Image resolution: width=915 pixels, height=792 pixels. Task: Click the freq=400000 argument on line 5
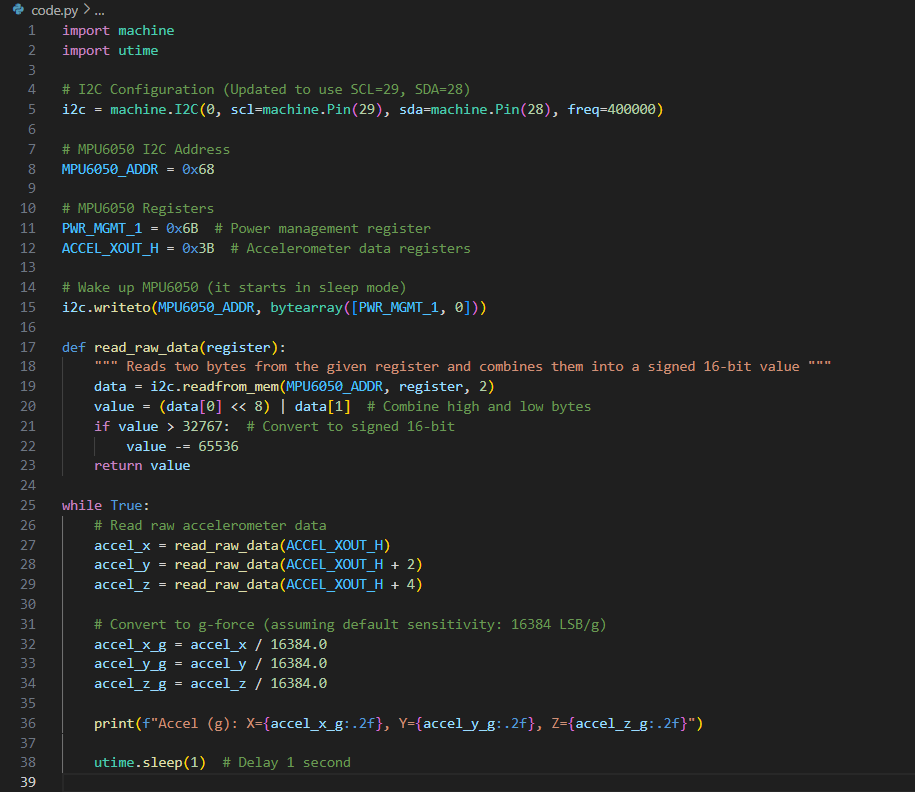[x=610, y=109]
